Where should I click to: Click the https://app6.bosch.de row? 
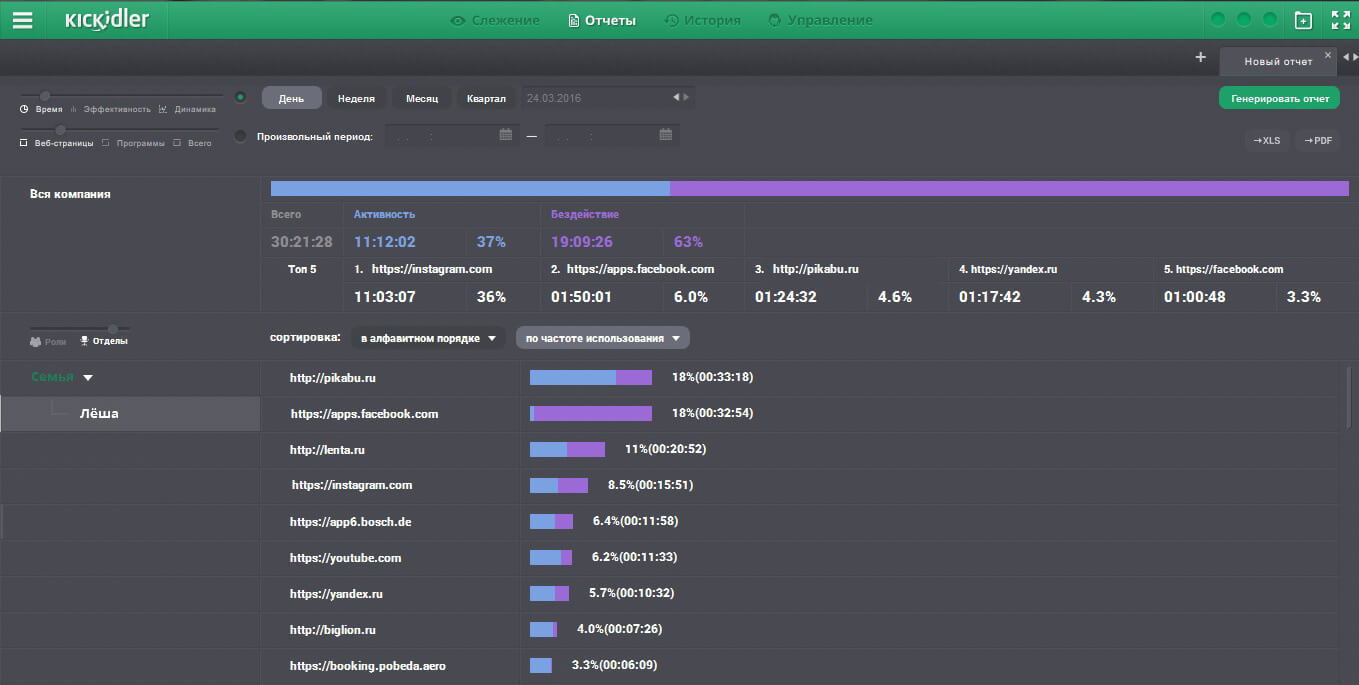(798, 521)
